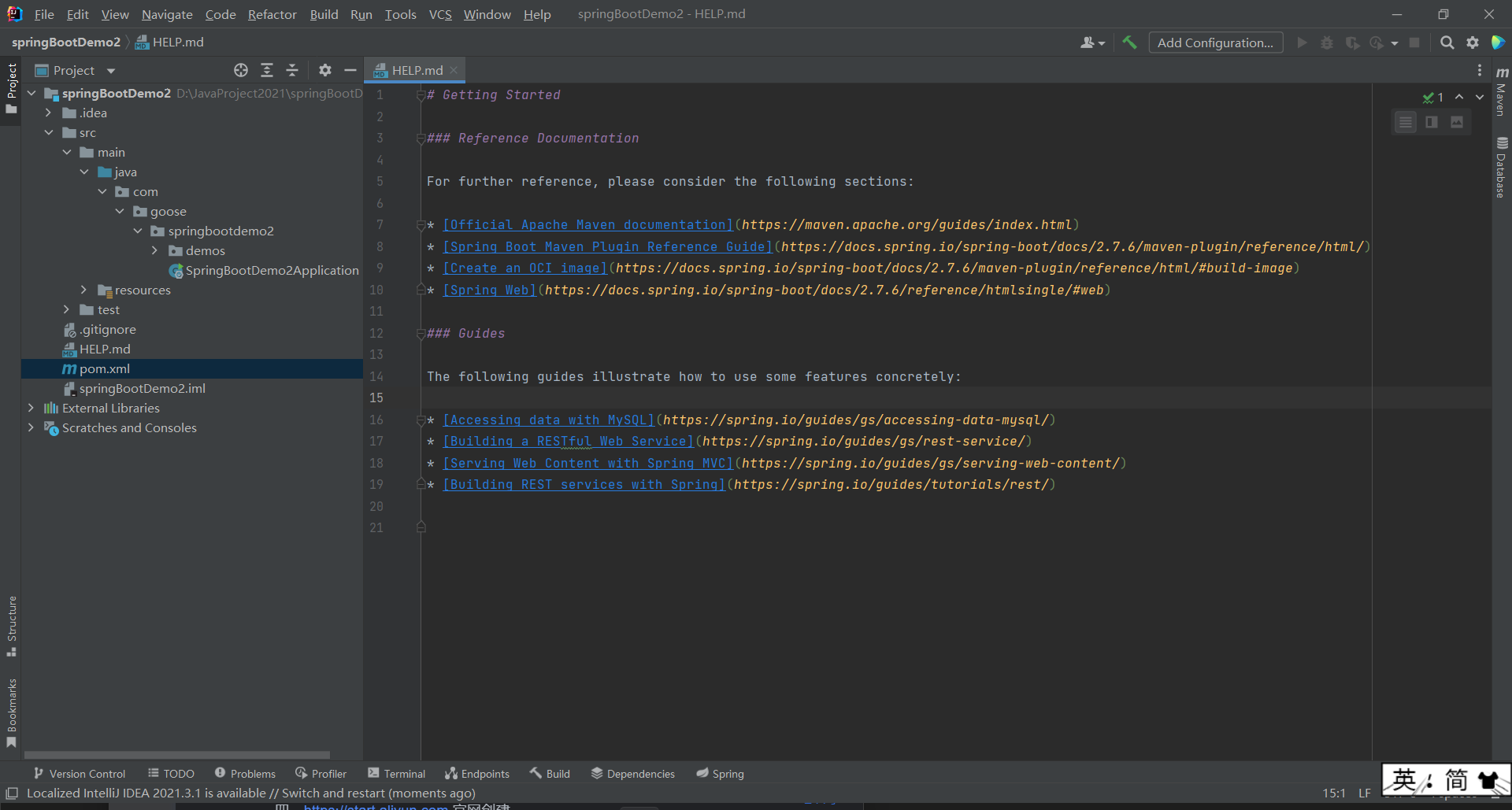1512x810 pixels.
Task: Click the Debug bug icon in toolbar
Action: tap(1327, 43)
